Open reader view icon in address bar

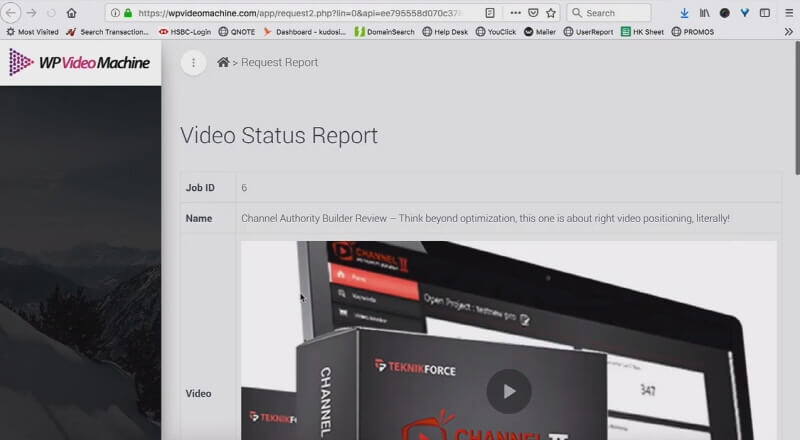pos(490,13)
